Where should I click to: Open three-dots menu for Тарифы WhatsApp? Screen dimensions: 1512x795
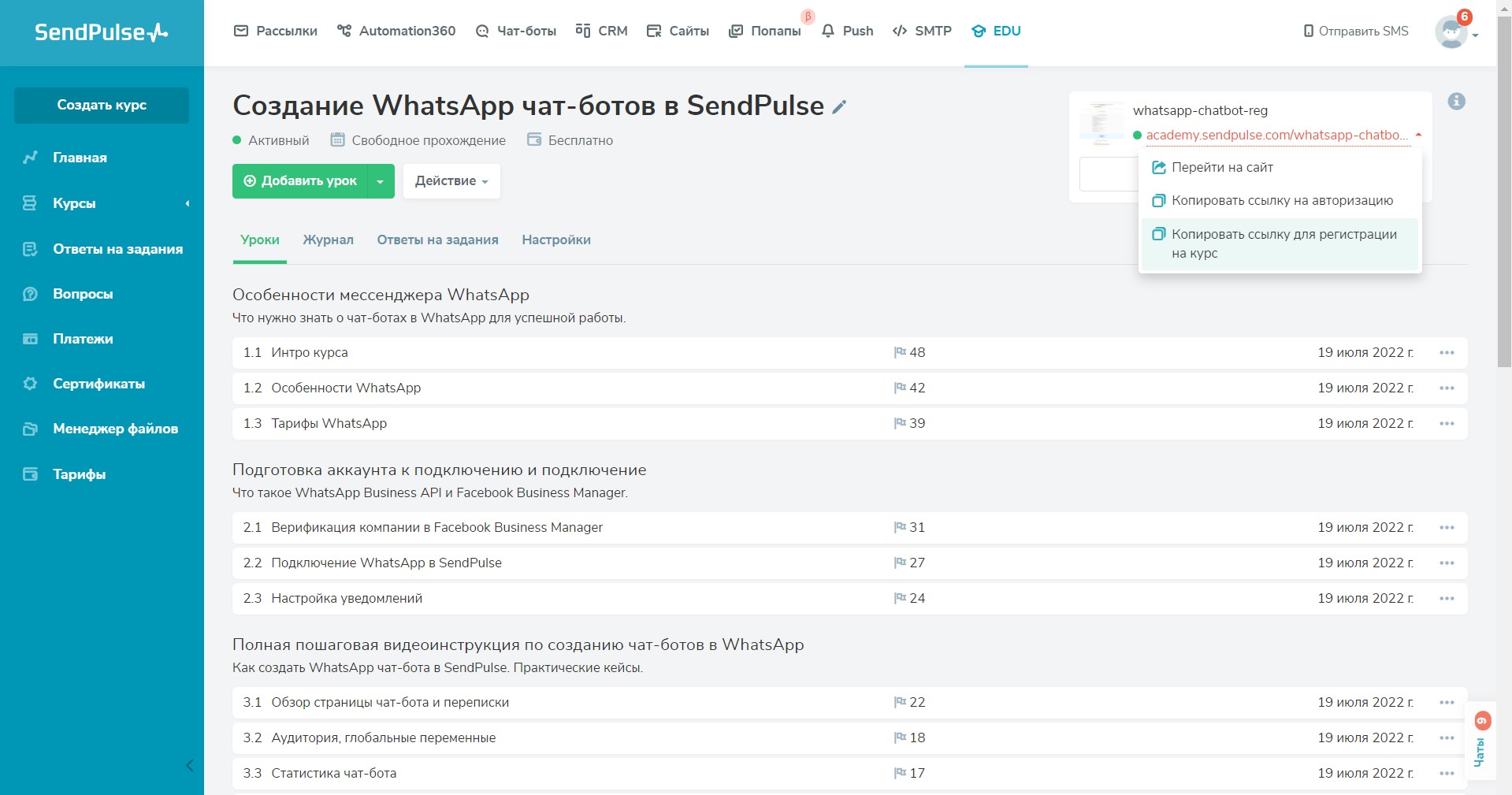1447,423
